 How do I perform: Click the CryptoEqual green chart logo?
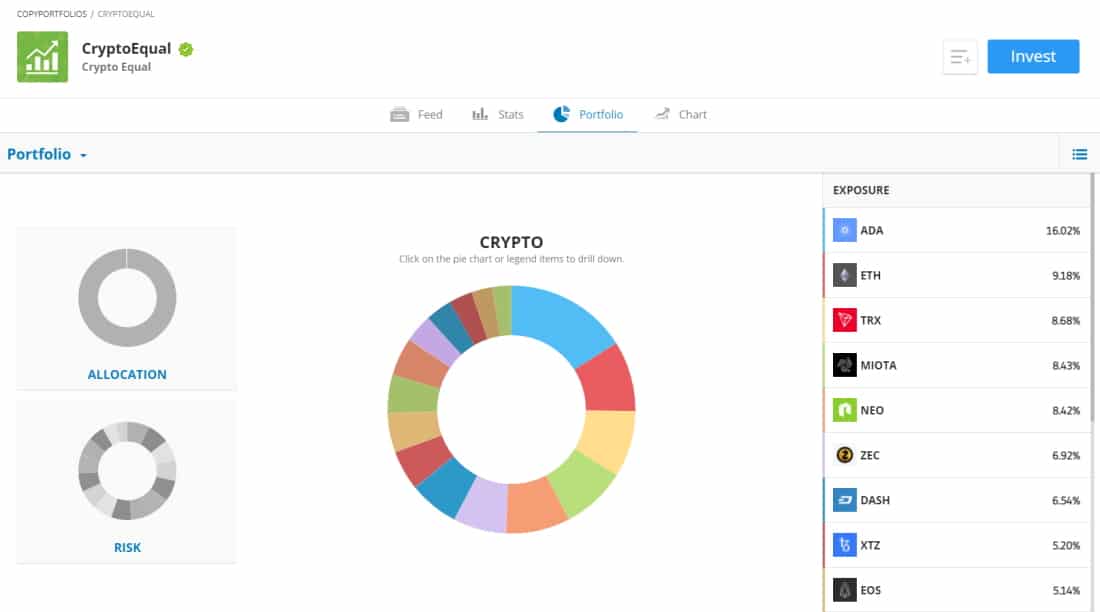pos(42,57)
